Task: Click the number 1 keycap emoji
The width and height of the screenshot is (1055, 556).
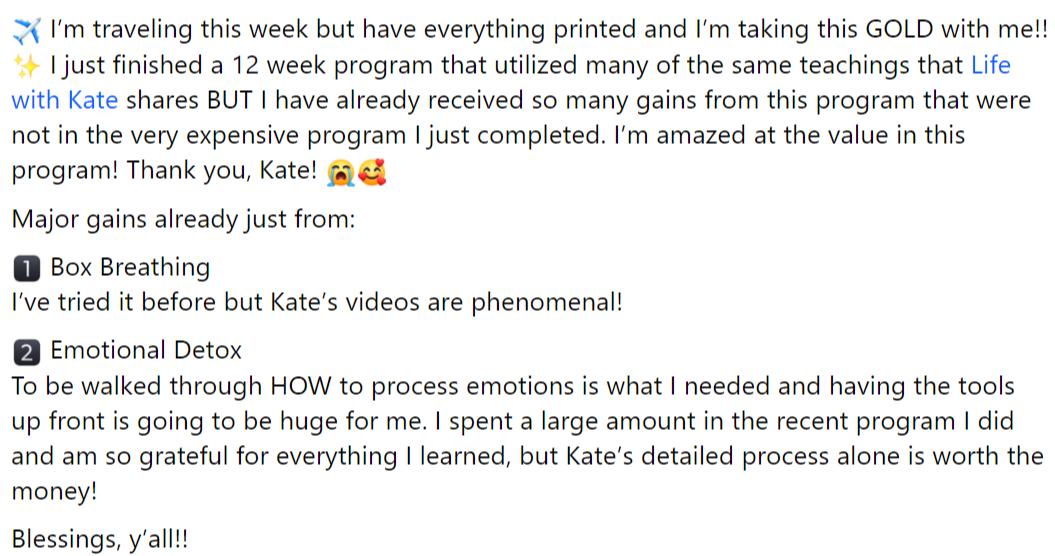Action: (26, 269)
